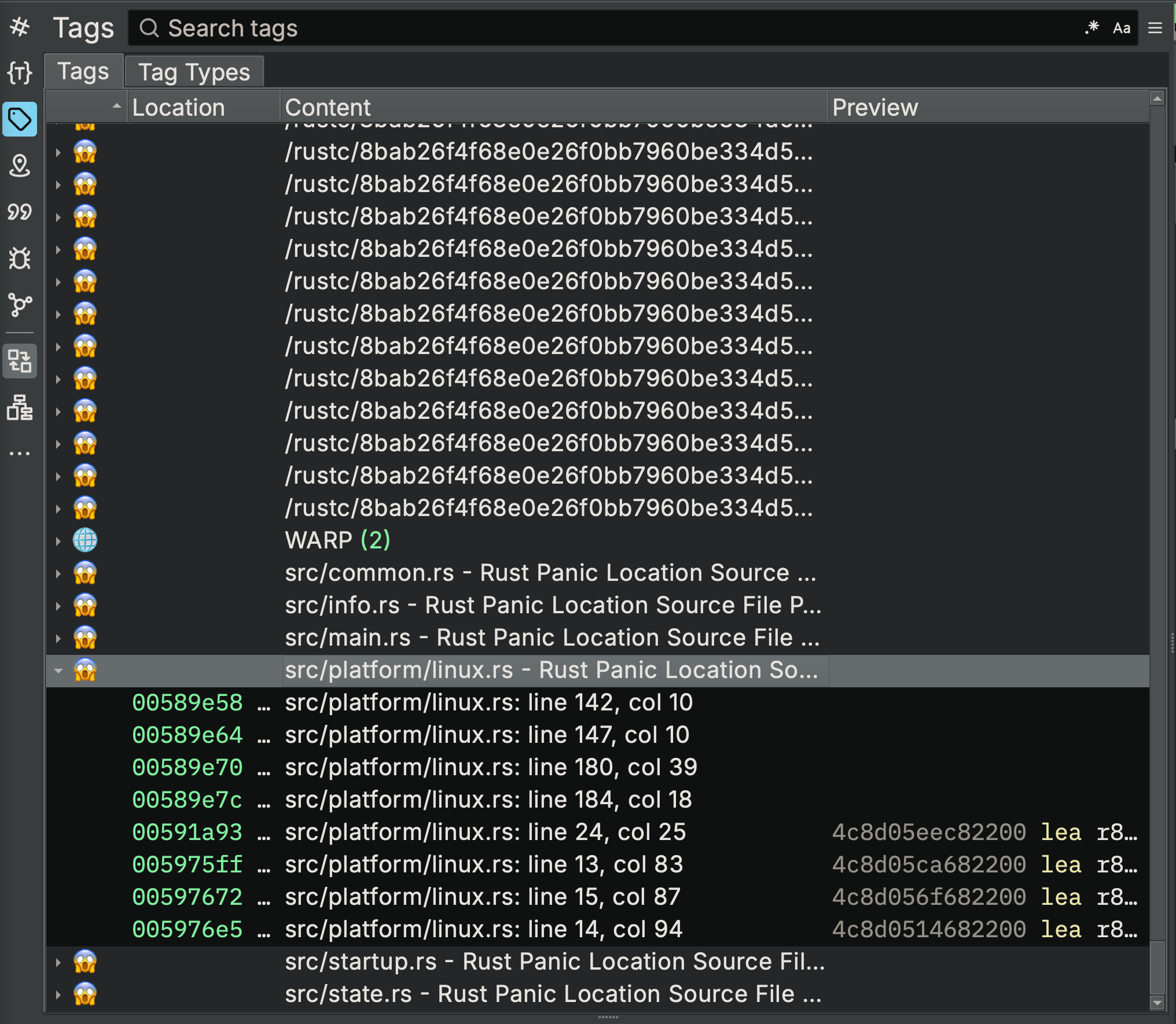This screenshot has height=1024, width=1176.
Task: Open the component swap sidebar icon
Action: pyautogui.click(x=20, y=361)
